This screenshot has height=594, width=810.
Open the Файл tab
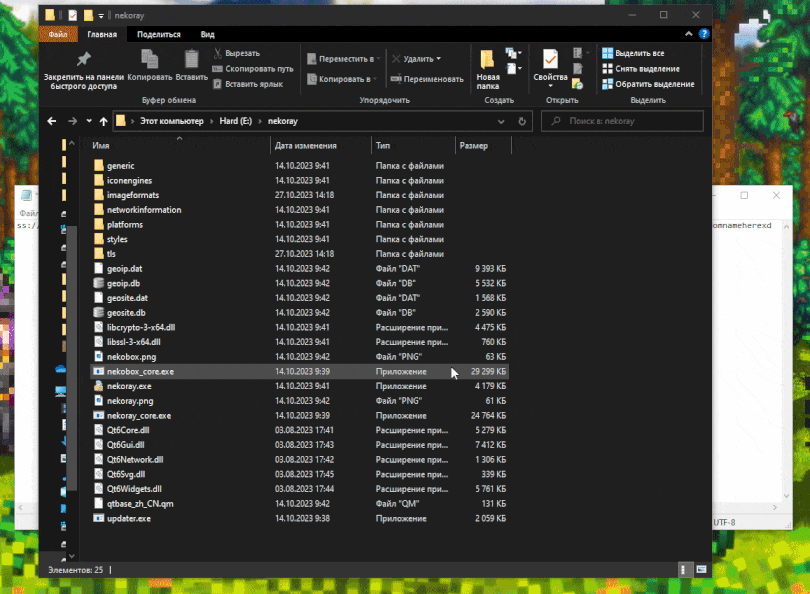[x=58, y=34]
